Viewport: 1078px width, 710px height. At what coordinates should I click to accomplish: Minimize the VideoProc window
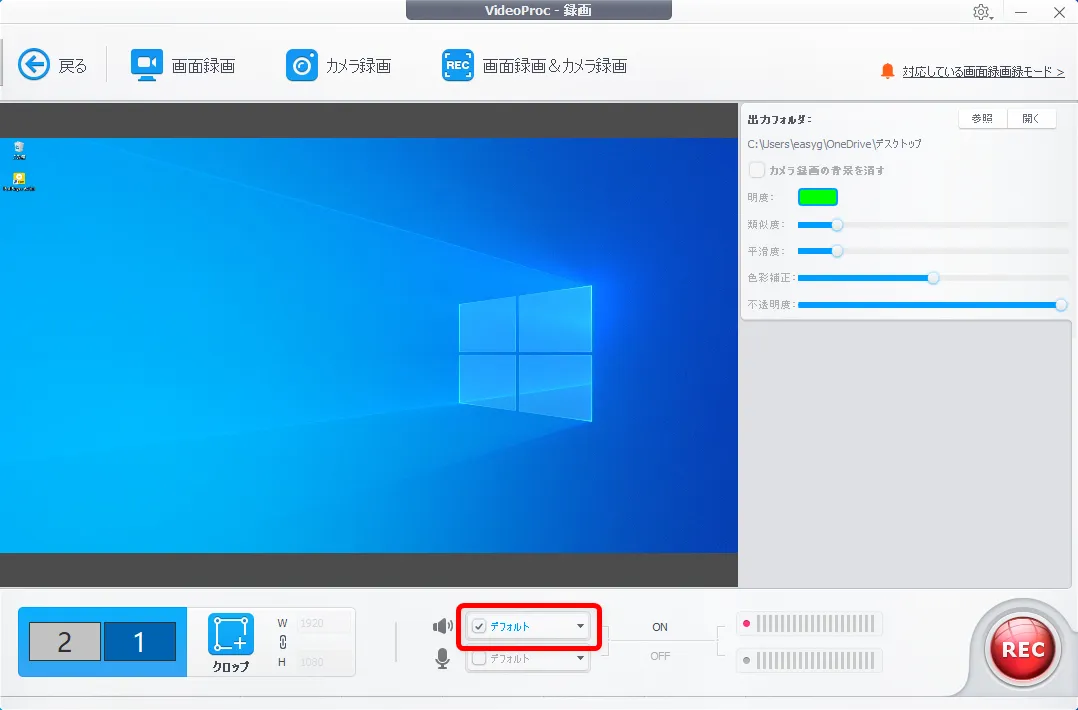click(x=1021, y=12)
